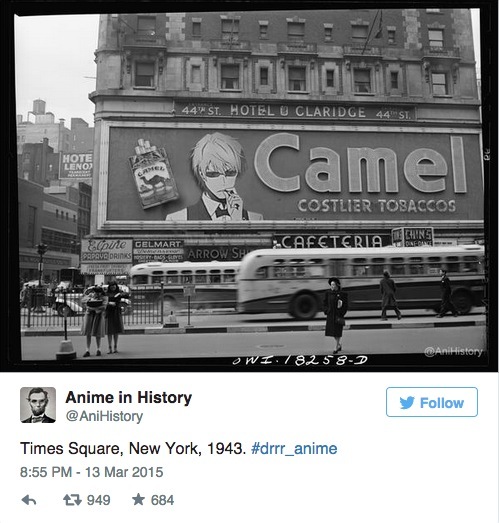Favorite the tweet with the star icon
Screen dimensions: 499x523
[x=138, y=500]
